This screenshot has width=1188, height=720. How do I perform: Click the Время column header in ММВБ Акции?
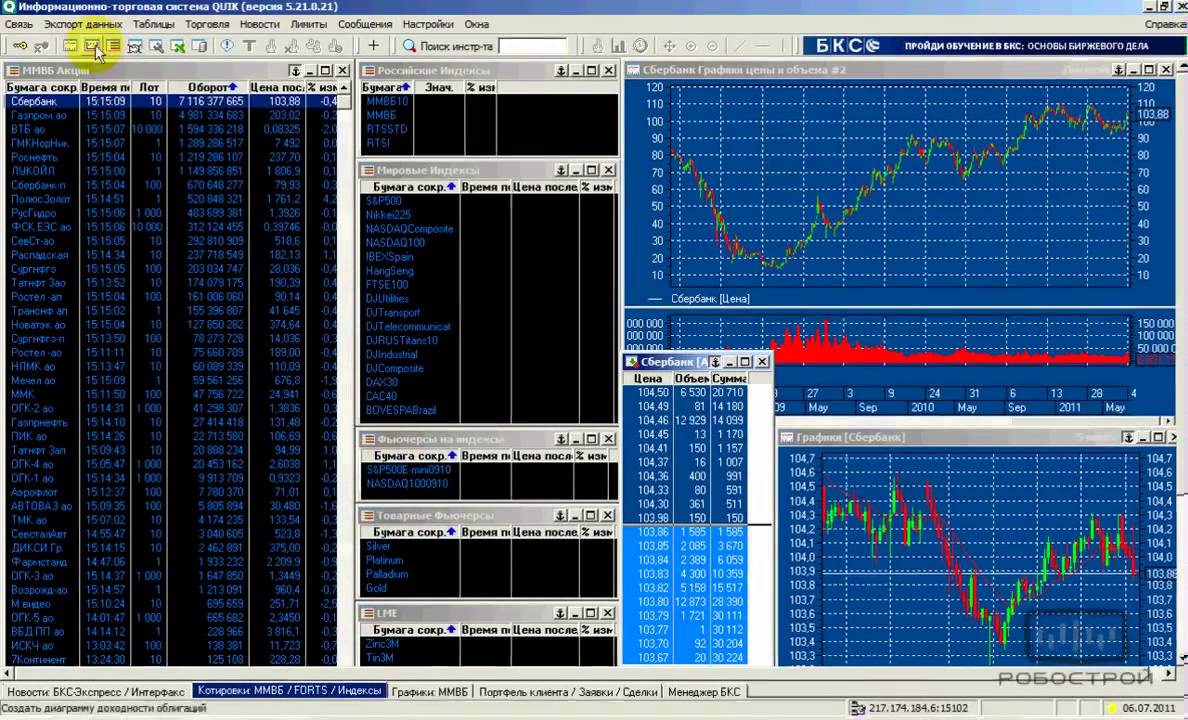coord(105,87)
